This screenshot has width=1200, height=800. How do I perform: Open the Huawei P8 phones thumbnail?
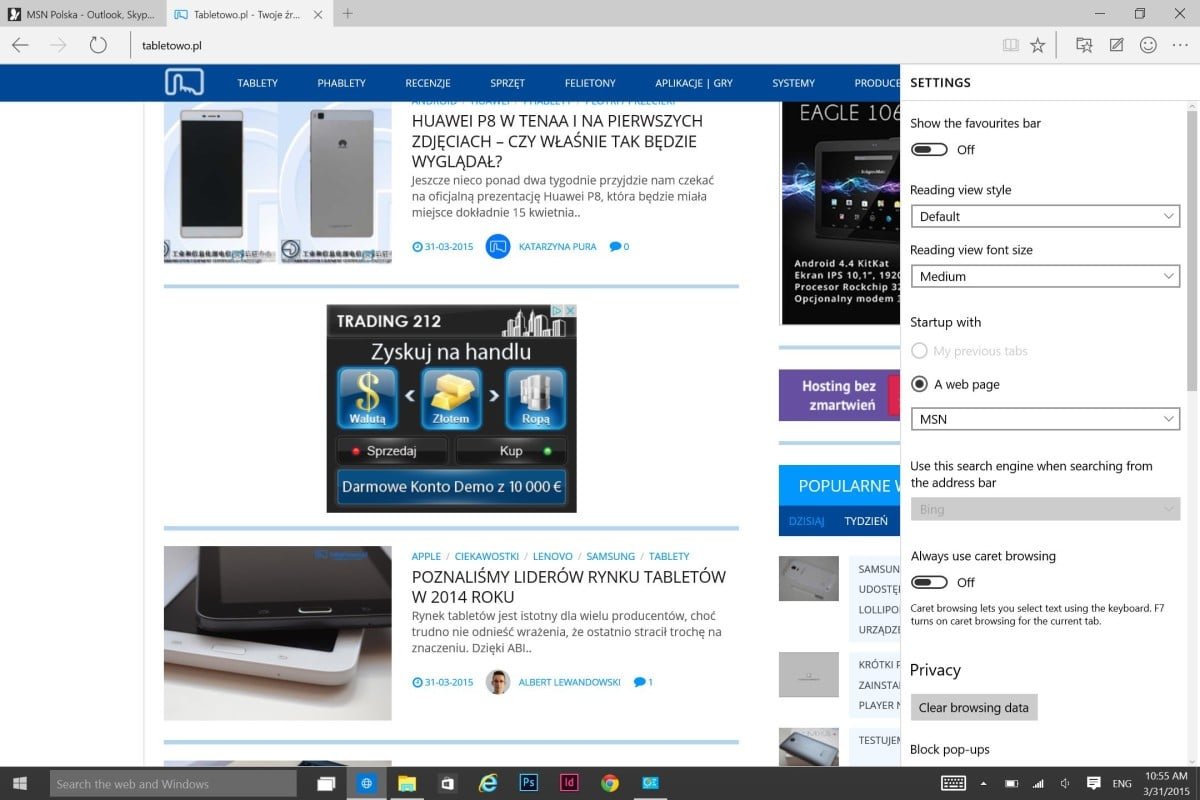pyautogui.click(x=278, y=182)
